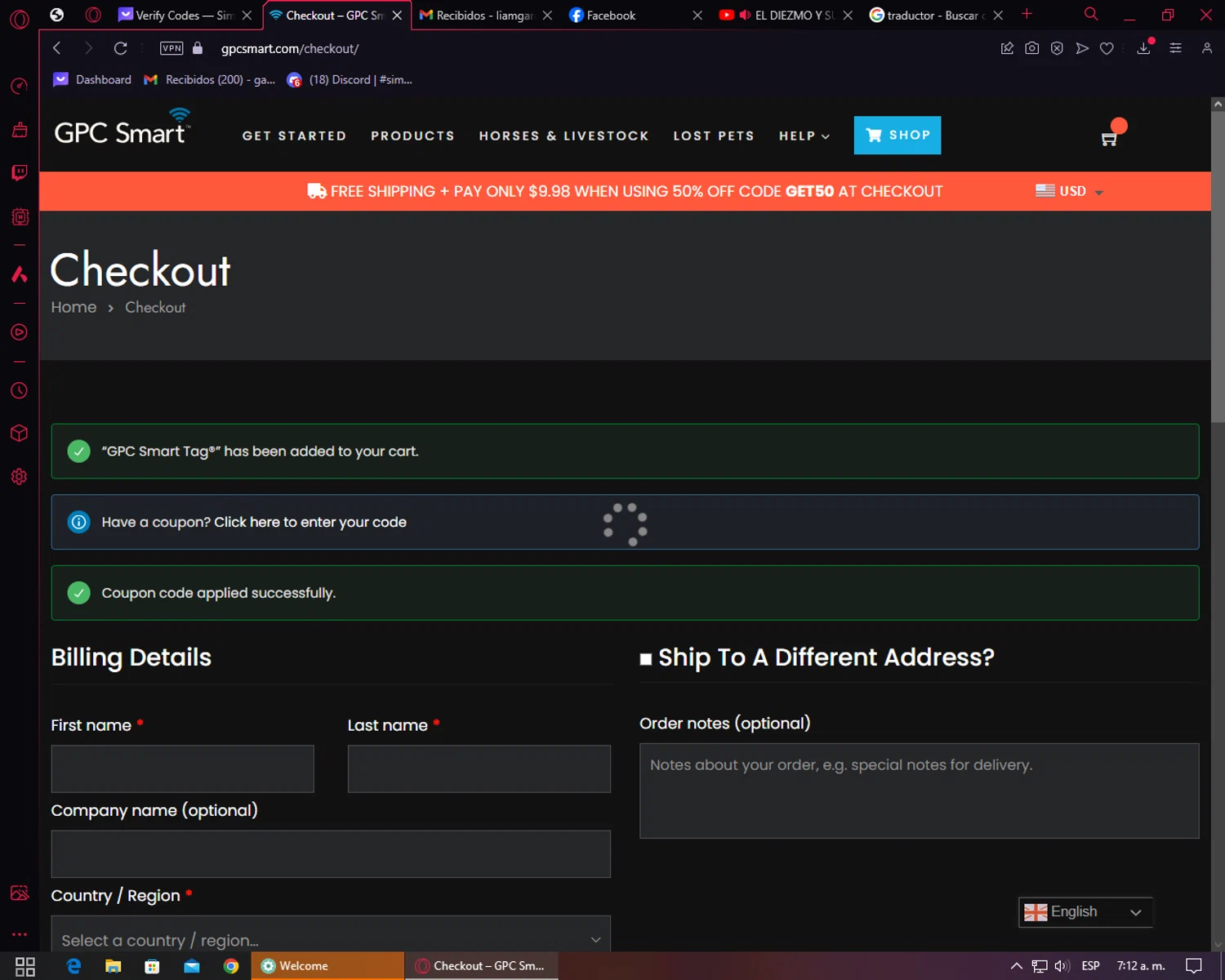Screen dimensions: 1225x980
Task: Switch to the Recibidos Gmail tab
Action: 485,15
